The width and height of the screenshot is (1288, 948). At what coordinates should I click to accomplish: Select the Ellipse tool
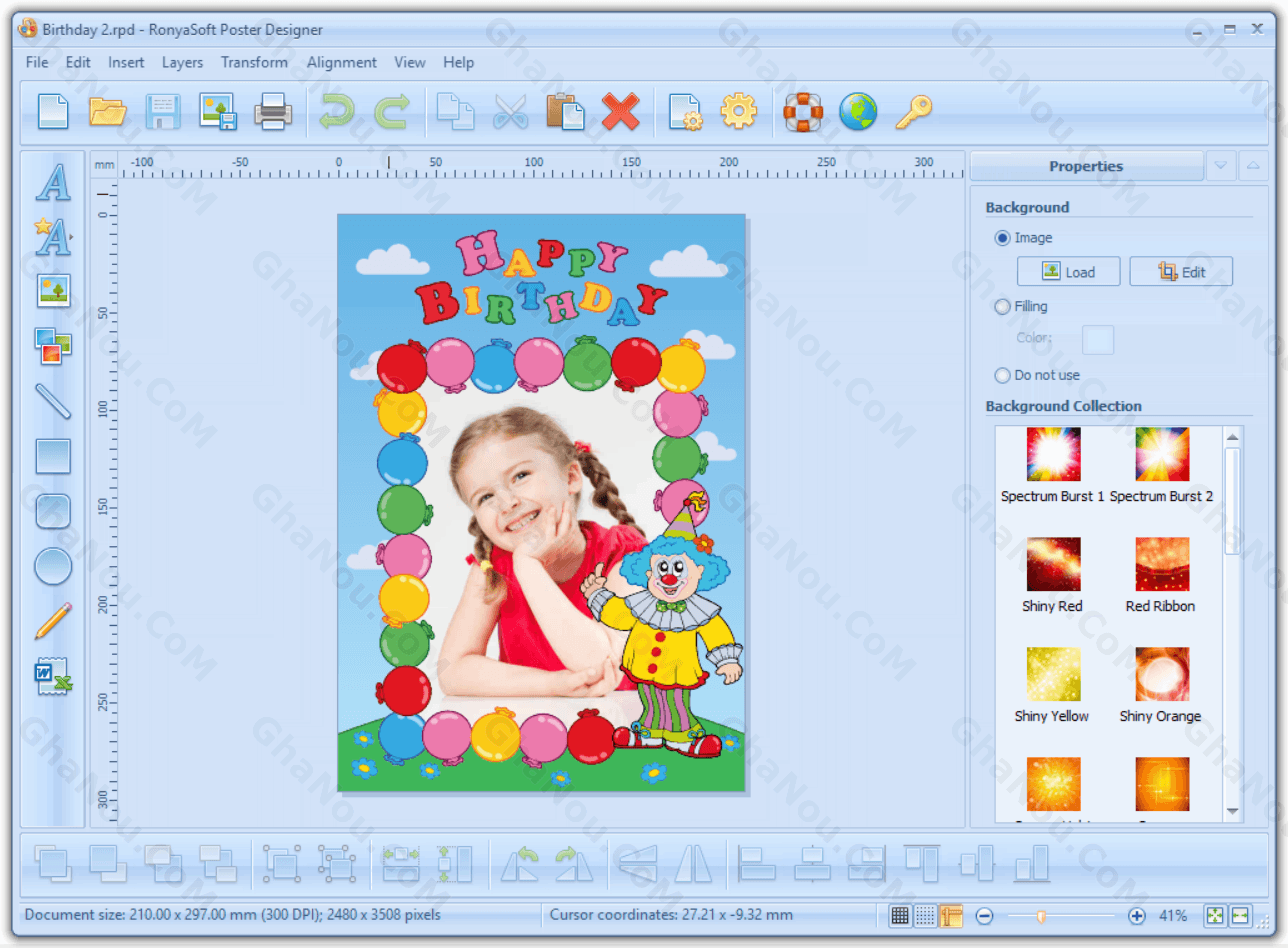[x=53, y=566]
